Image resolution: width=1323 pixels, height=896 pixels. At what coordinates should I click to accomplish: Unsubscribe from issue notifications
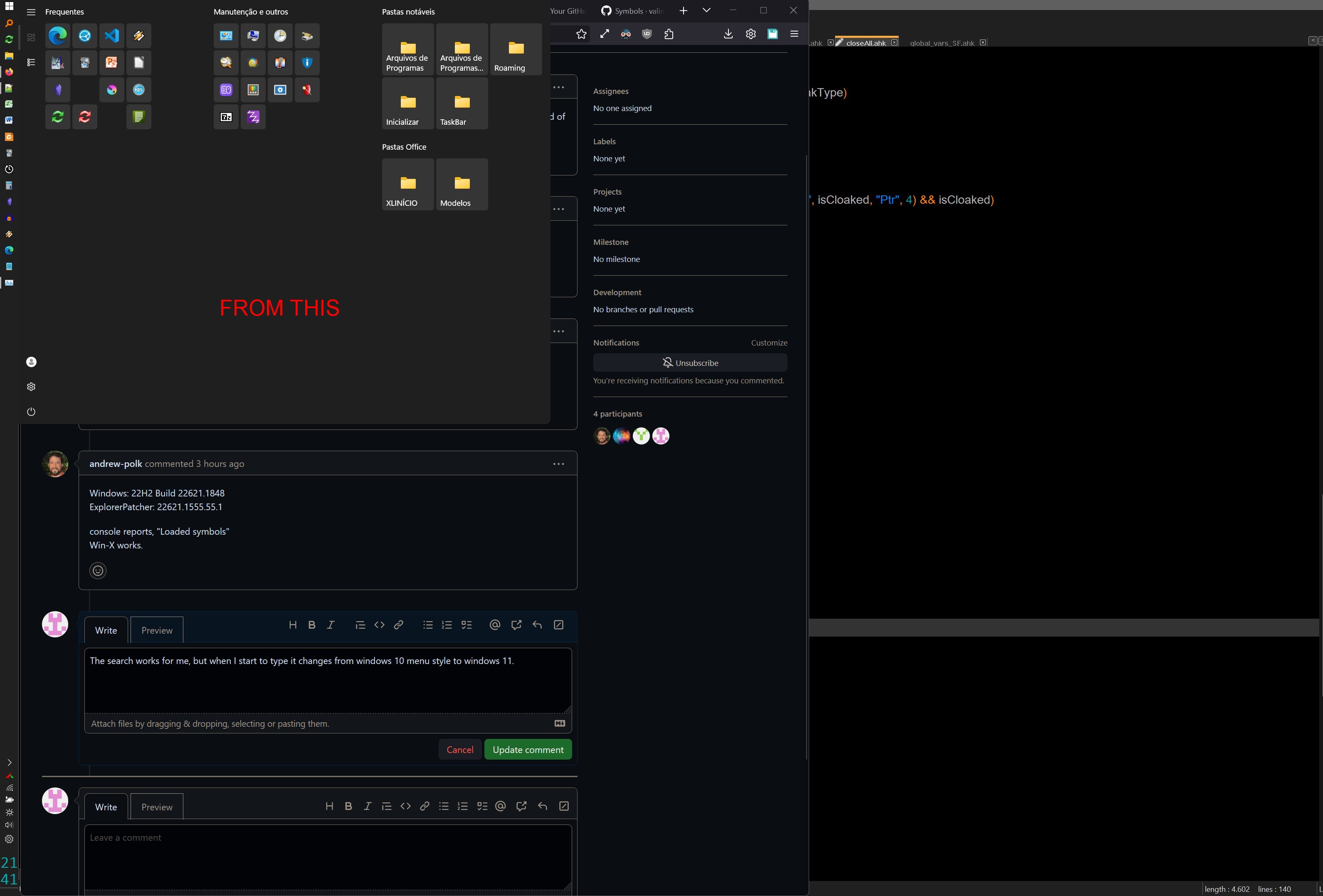coord(690,363)
